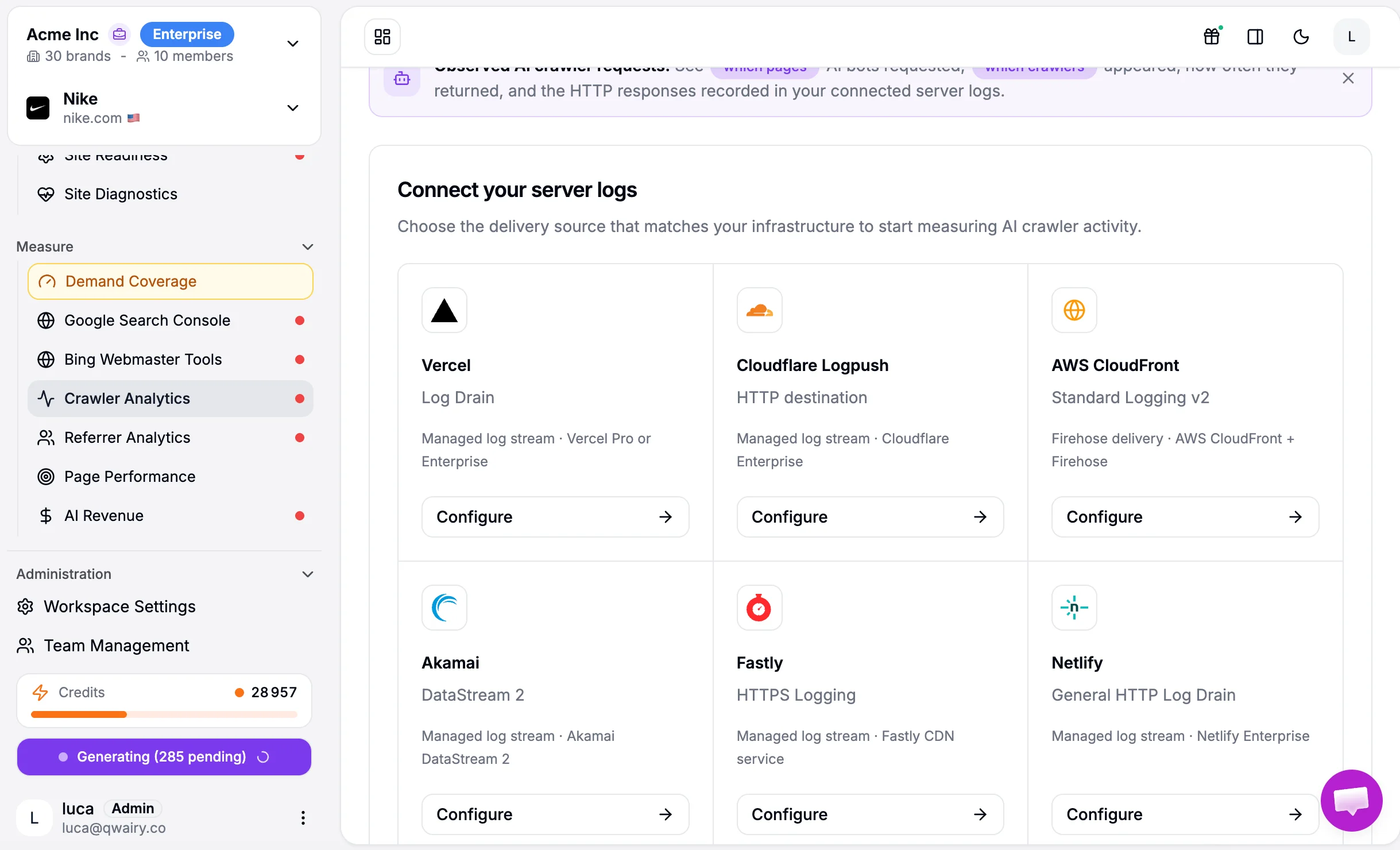Collapse the Administration section
Viewport: 1400px width, 850px height.
click(x=308, y=574)
